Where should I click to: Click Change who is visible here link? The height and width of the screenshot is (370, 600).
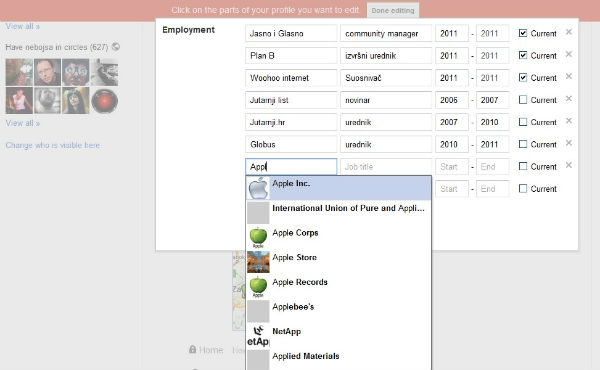tap(53, 145)
